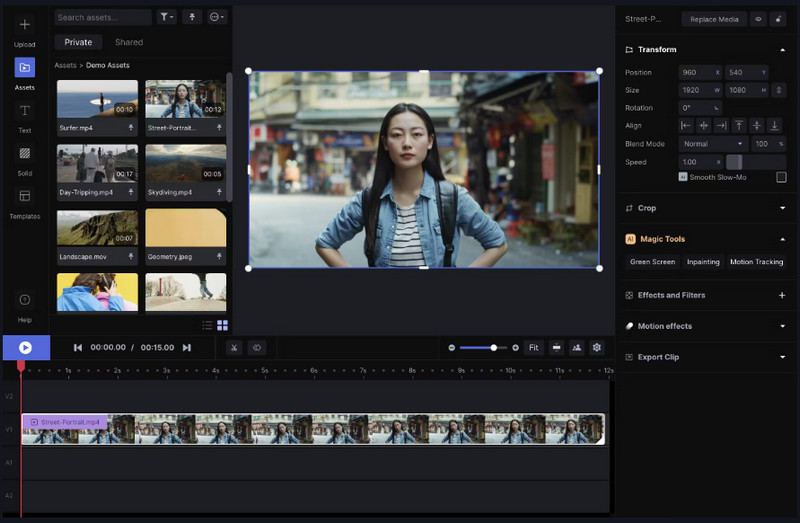Switch assets to grid view
Screen dimensions: 800x523
[222, 325]
